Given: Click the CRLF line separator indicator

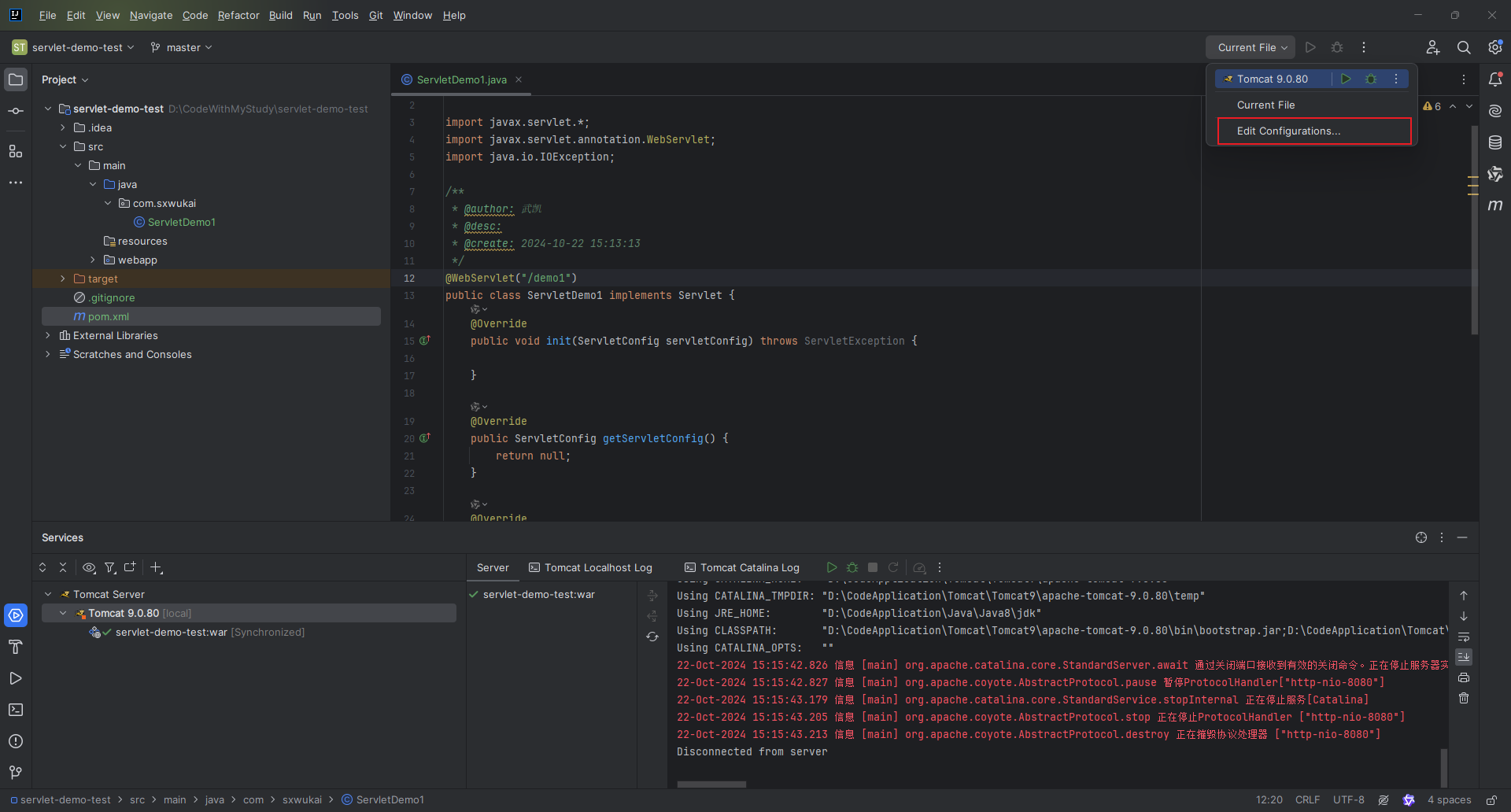Looking at the screenshot, I should pyautogui.click(x=1307, y=799).
